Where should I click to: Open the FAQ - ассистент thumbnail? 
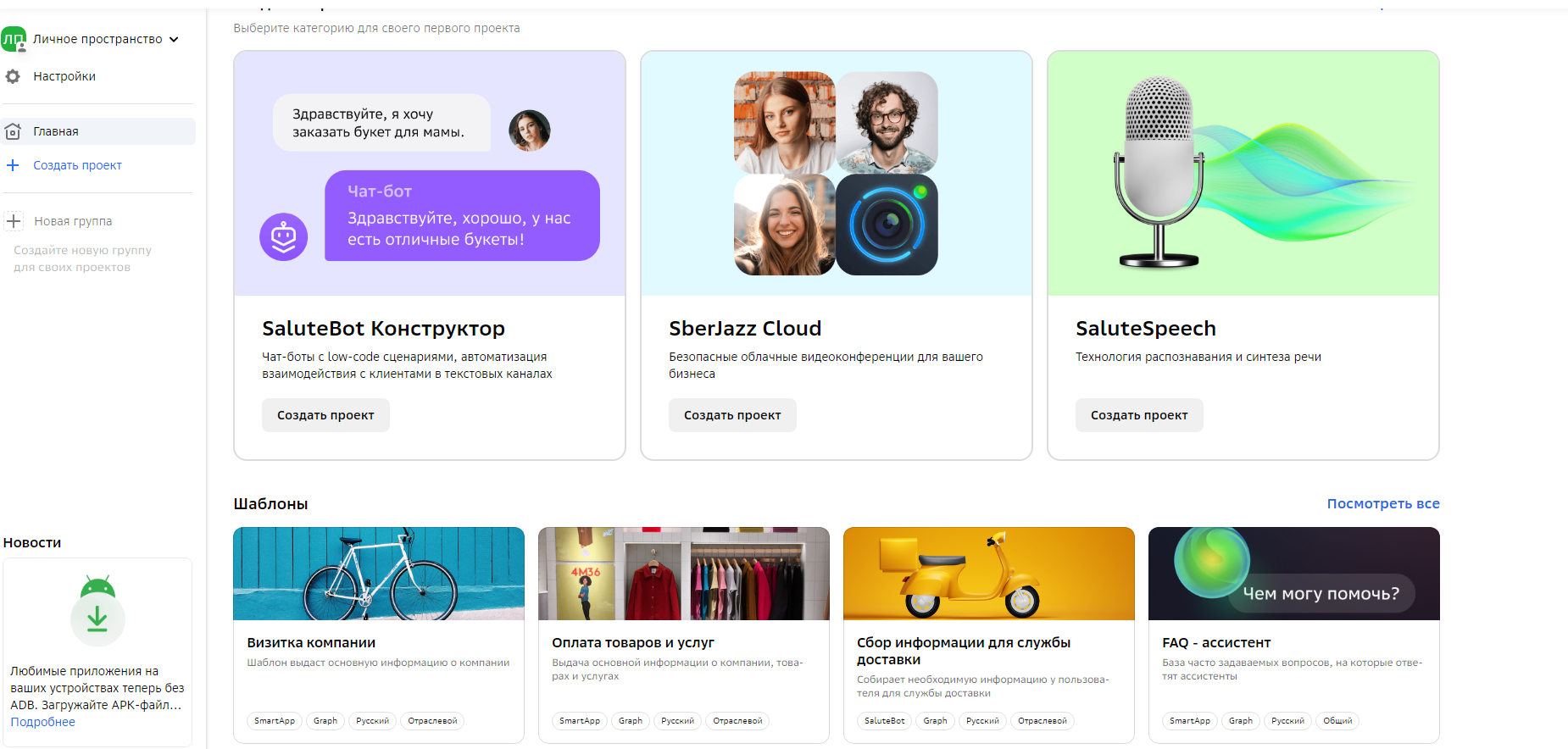1294,574
